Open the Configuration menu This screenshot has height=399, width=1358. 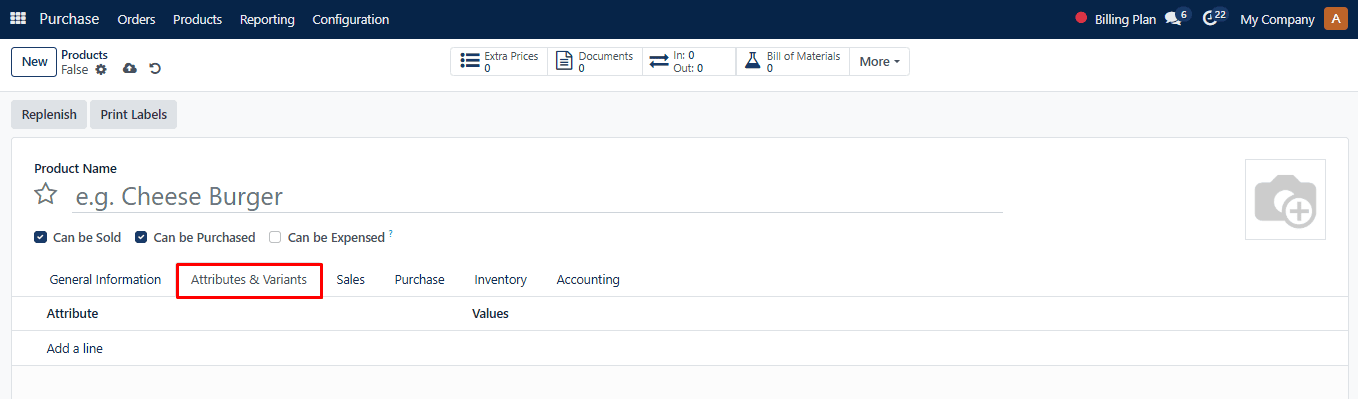[x=351, y=19]
